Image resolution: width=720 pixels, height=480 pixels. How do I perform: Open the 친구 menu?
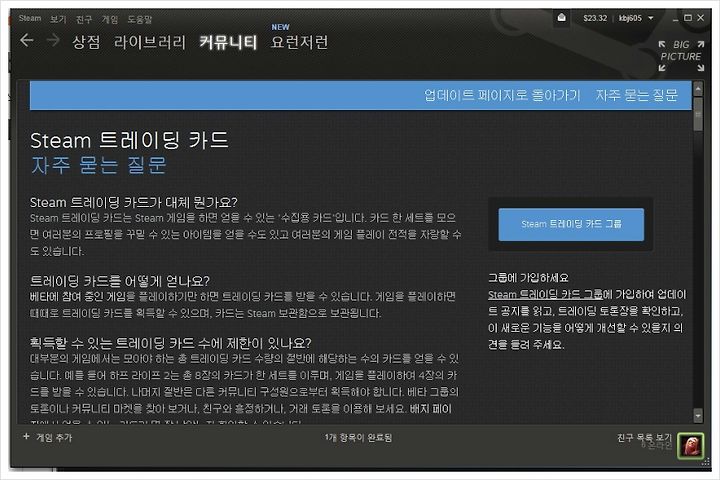tap(84, 19)
